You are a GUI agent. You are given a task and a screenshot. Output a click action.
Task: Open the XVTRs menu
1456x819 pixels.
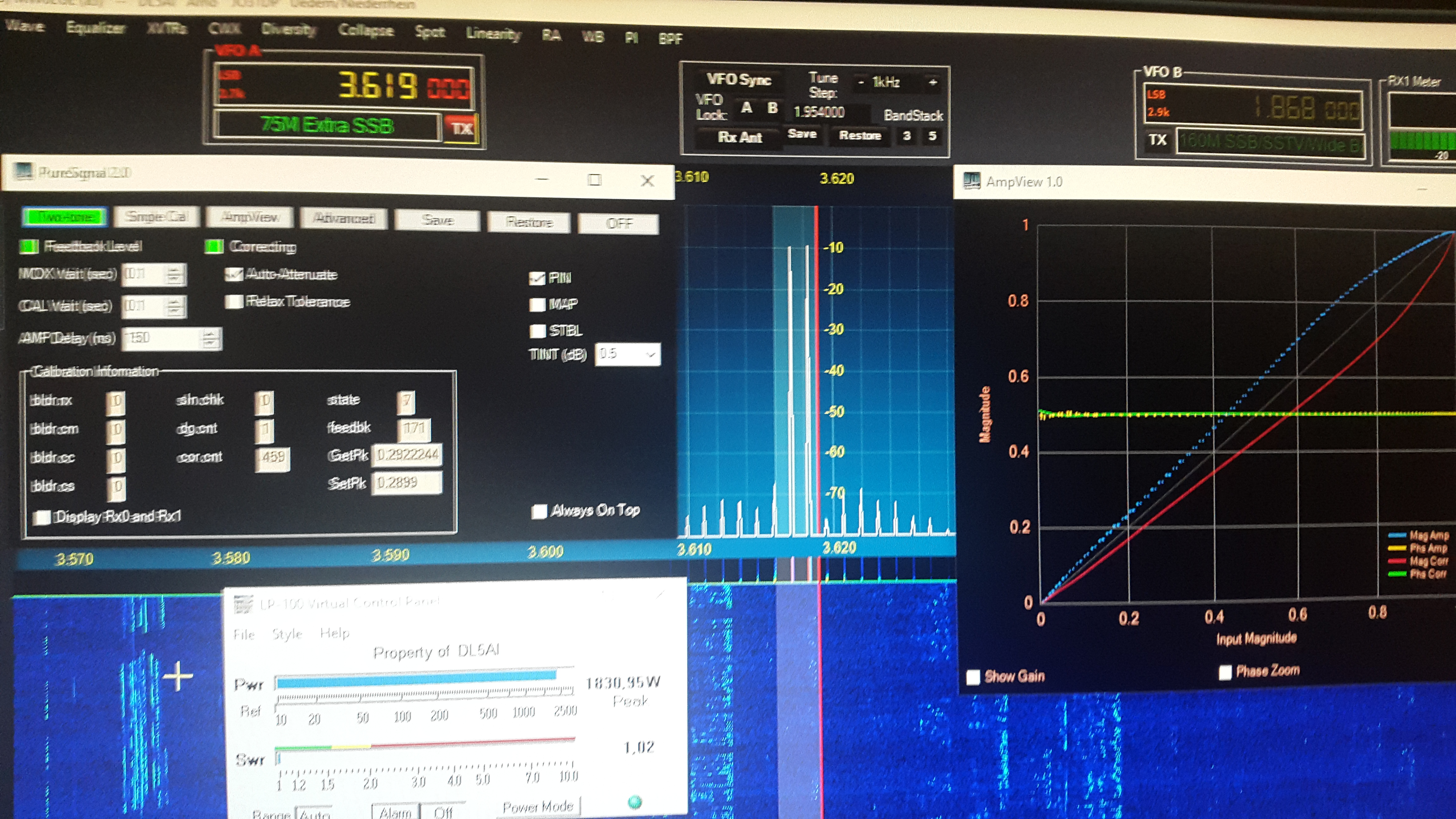(167, 28)
